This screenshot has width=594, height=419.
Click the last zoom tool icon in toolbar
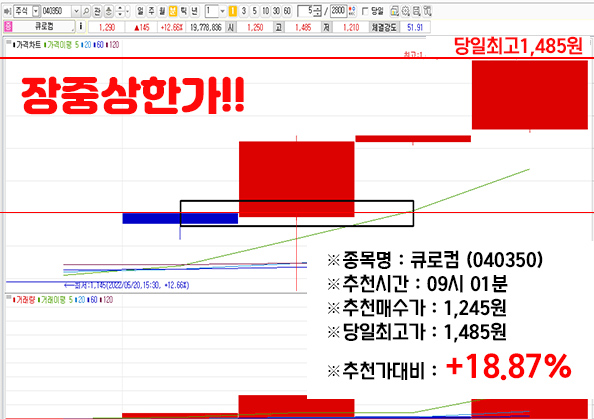427,11
